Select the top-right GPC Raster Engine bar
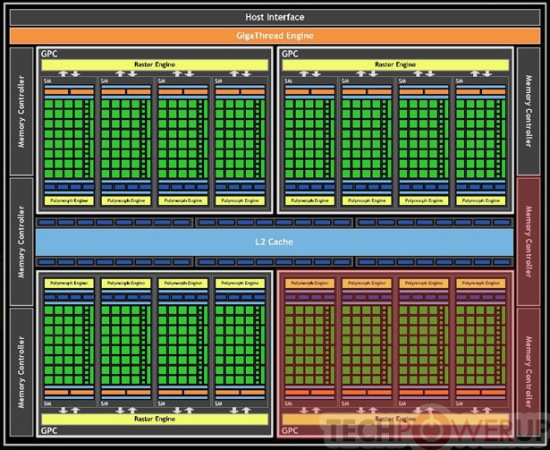 (x=396, y=65)
